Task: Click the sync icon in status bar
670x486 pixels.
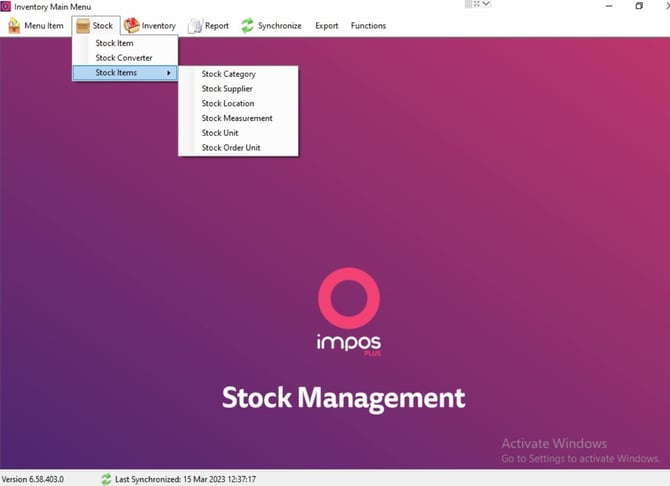Action: 106,479
